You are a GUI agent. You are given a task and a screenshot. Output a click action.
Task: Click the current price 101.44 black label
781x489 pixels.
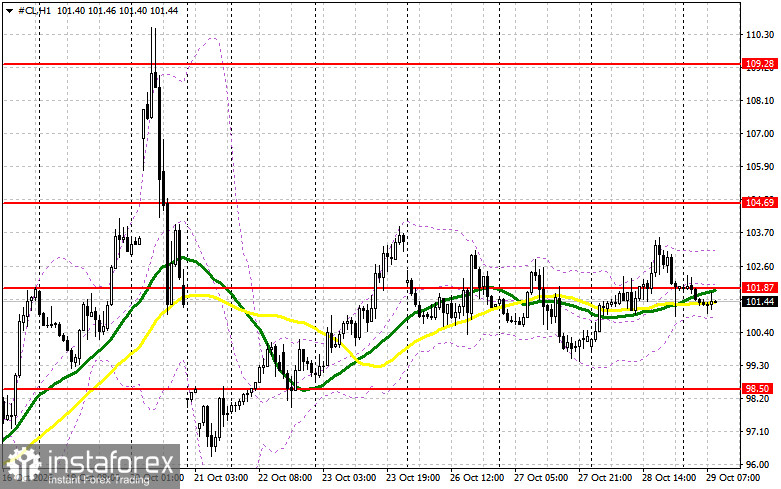click(760, 301)
